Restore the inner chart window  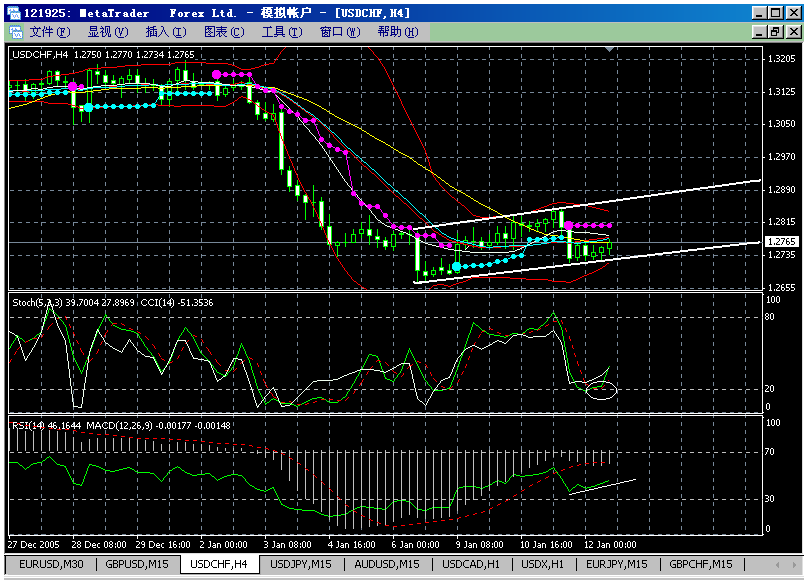[775, 32]
